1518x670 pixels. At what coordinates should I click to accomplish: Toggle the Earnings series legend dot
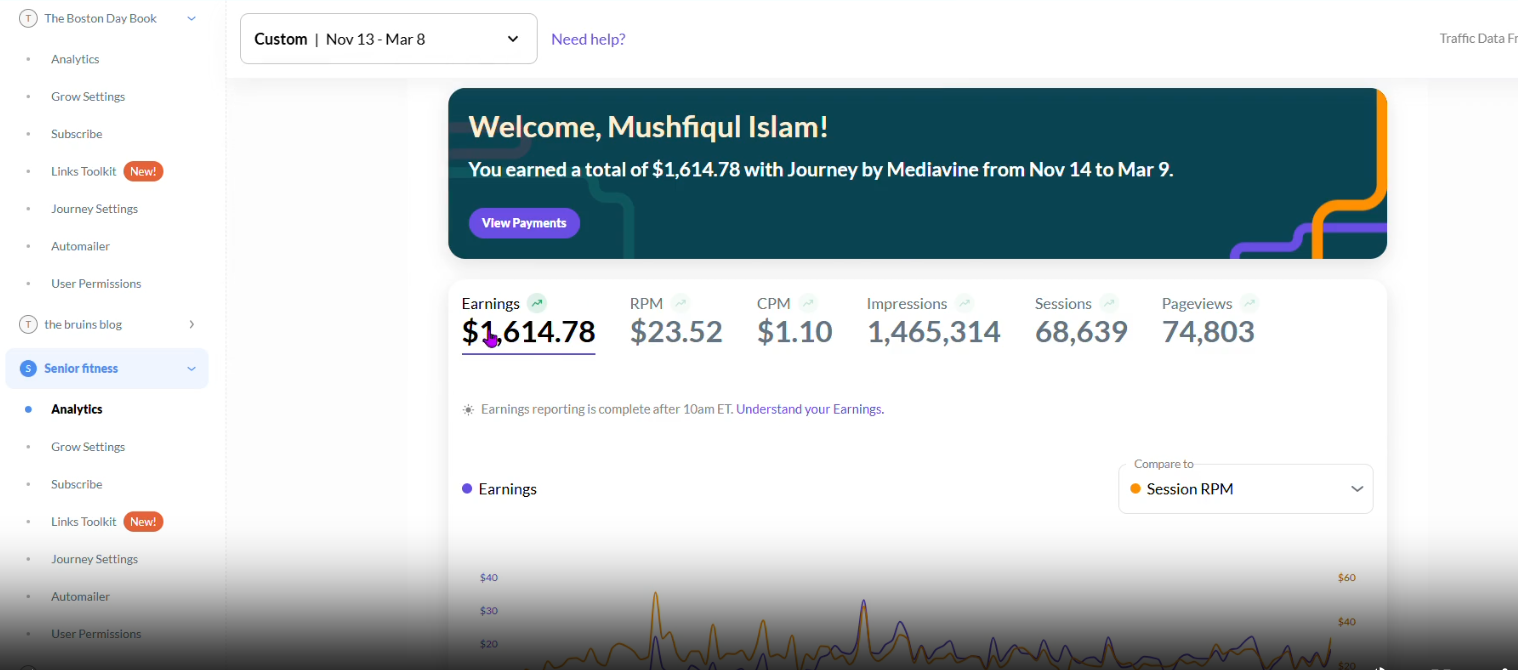pyautogui.click(x=467, y=489)
